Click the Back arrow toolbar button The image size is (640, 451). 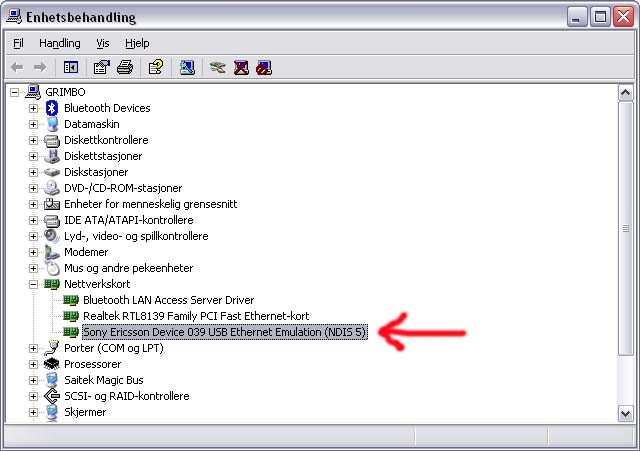click(17, 67)
